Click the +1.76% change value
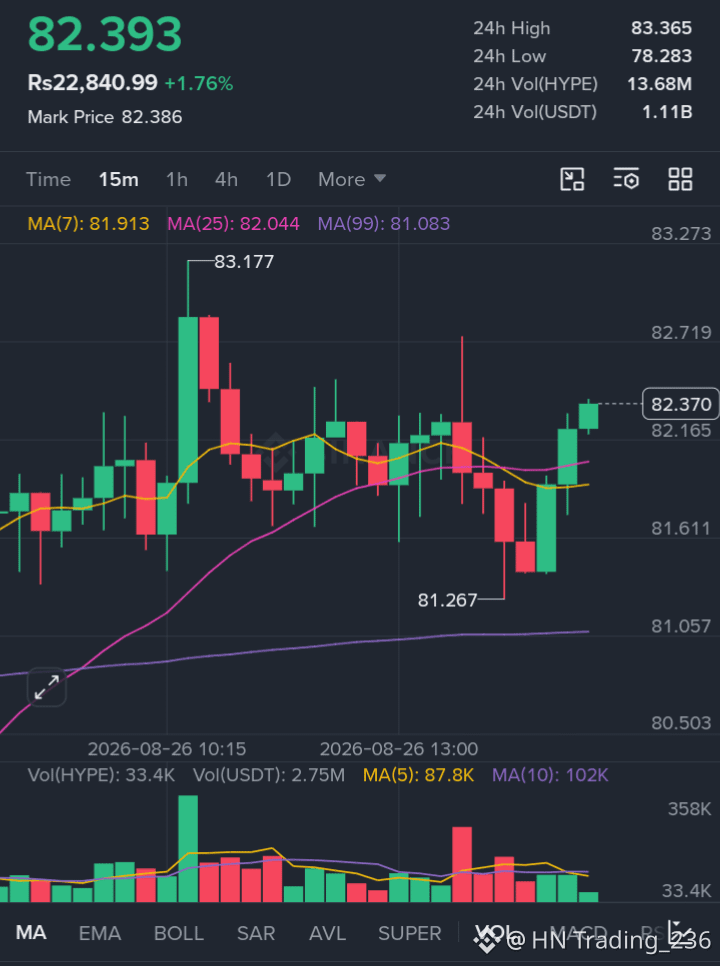The image size is (720, 966). pyautogui.click(x=199, y=83)
